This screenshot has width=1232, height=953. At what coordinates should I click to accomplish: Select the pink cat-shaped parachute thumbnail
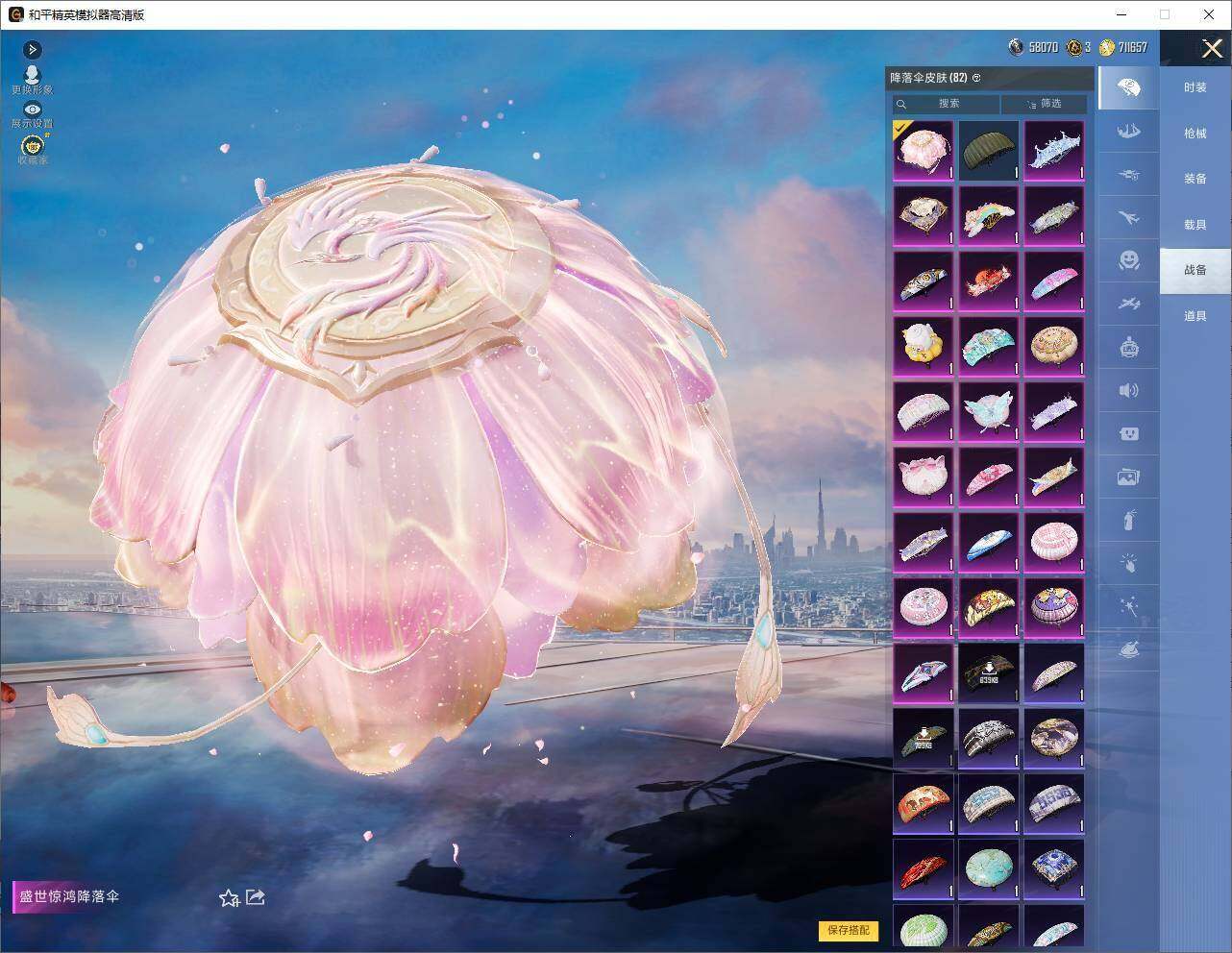[924, 477]
